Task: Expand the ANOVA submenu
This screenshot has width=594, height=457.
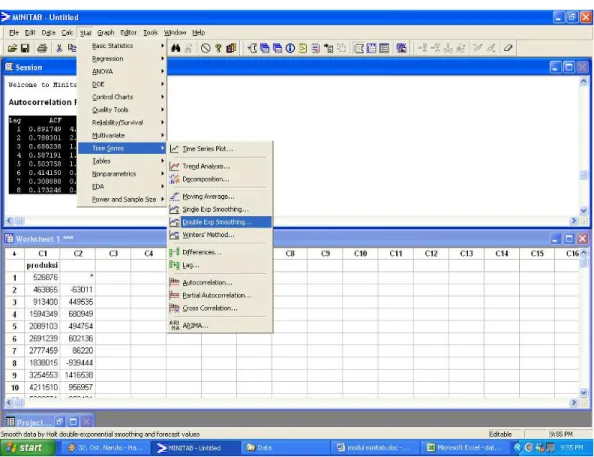Action: pyautogui.click(x=122, y=71)
